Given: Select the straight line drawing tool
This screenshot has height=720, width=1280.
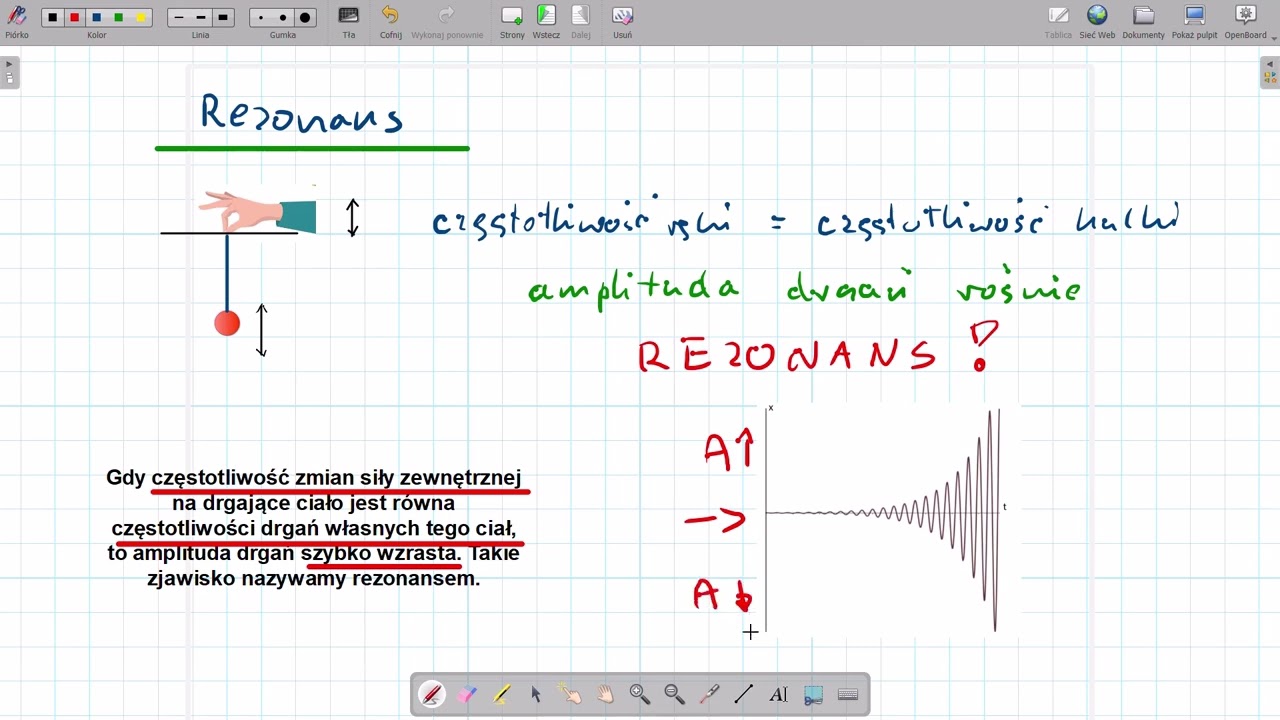Looking at the screenshot, I should (x=744, y=695).
